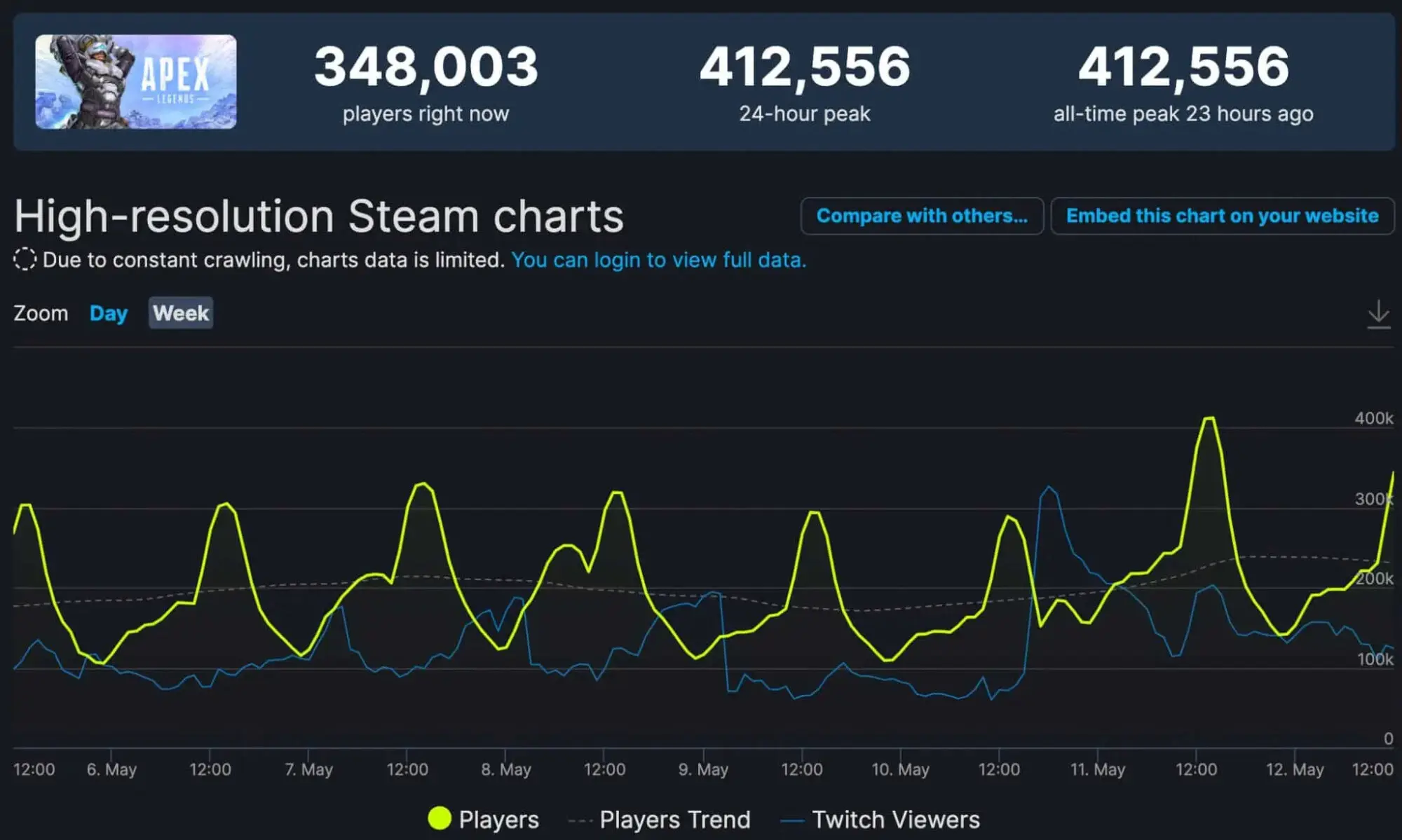1402x840 pixels.
Task: Click the highest player peak on the chart
Action: coord(1209,418)
